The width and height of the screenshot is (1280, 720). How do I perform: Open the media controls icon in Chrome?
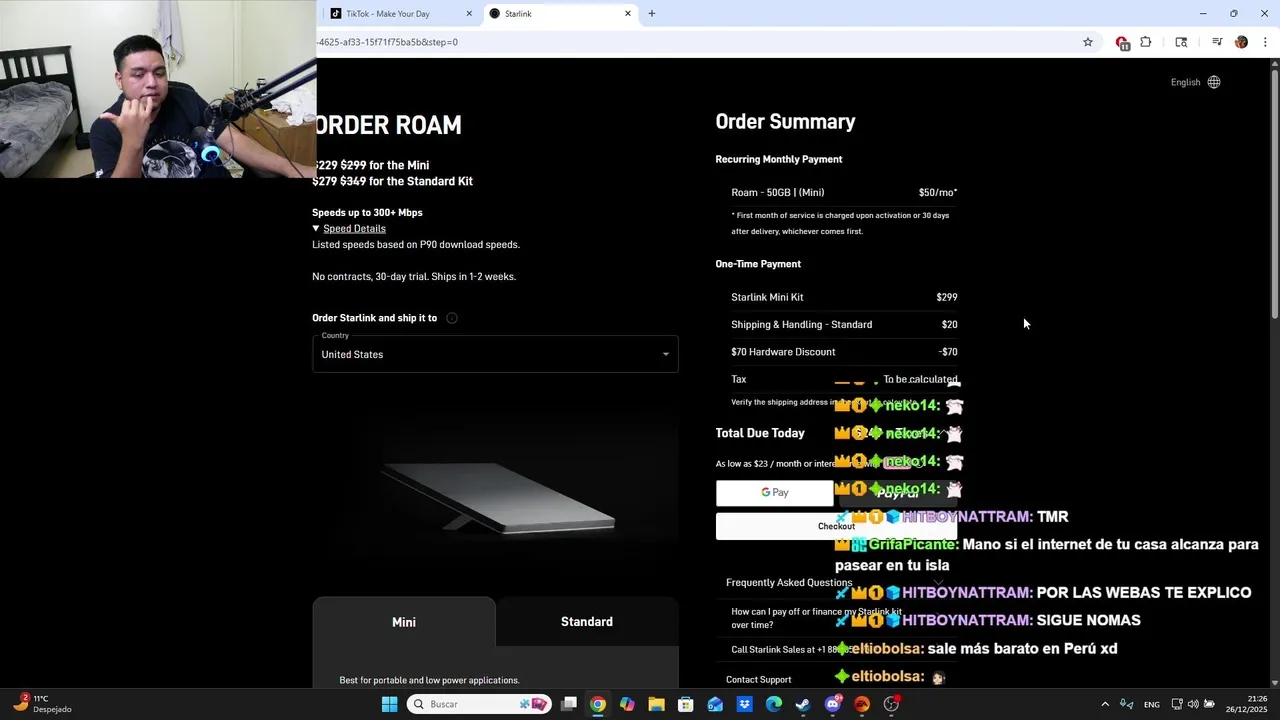click(x=1217, y=42)
